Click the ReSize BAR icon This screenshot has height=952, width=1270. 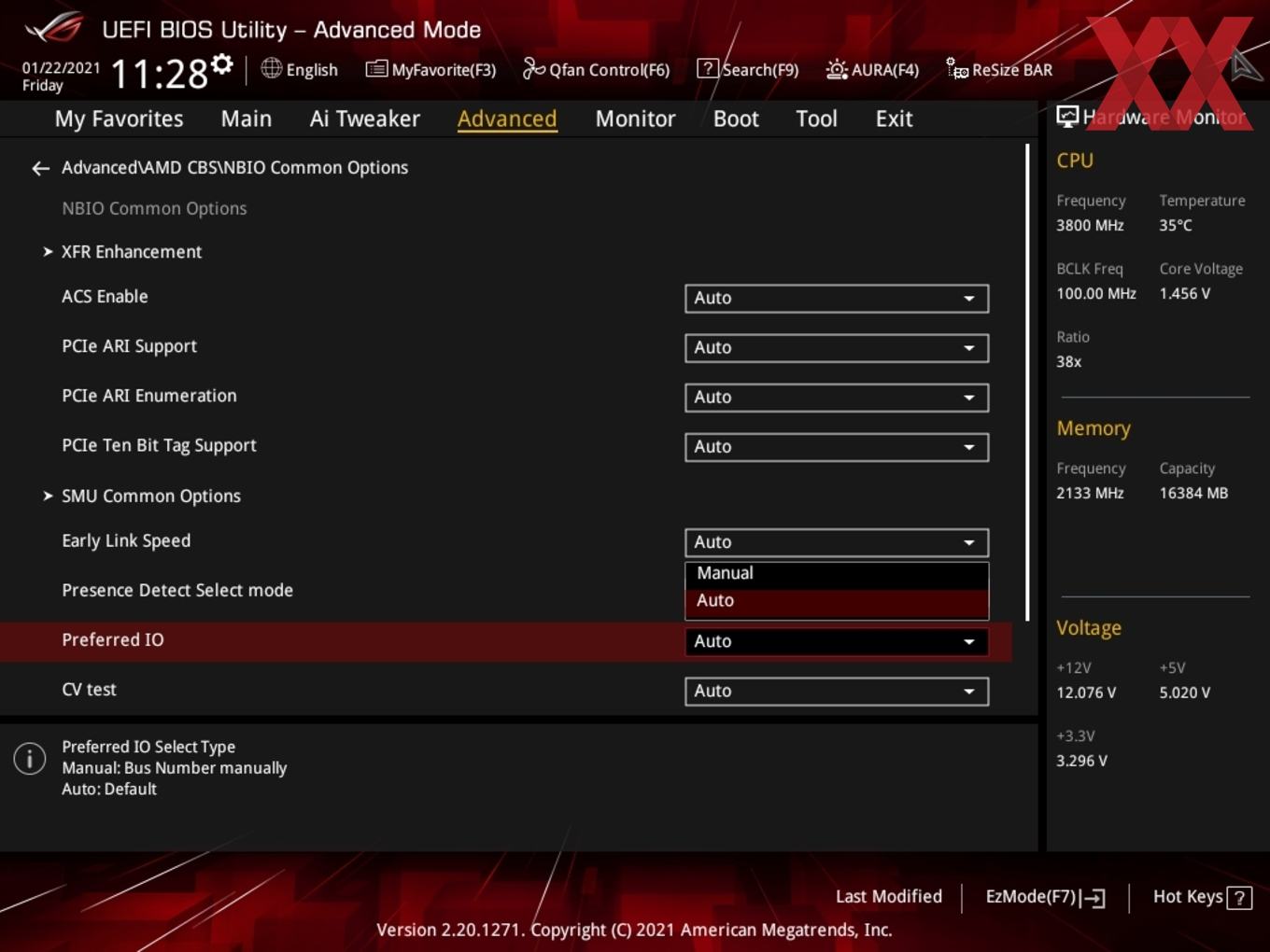pos(957,68)
